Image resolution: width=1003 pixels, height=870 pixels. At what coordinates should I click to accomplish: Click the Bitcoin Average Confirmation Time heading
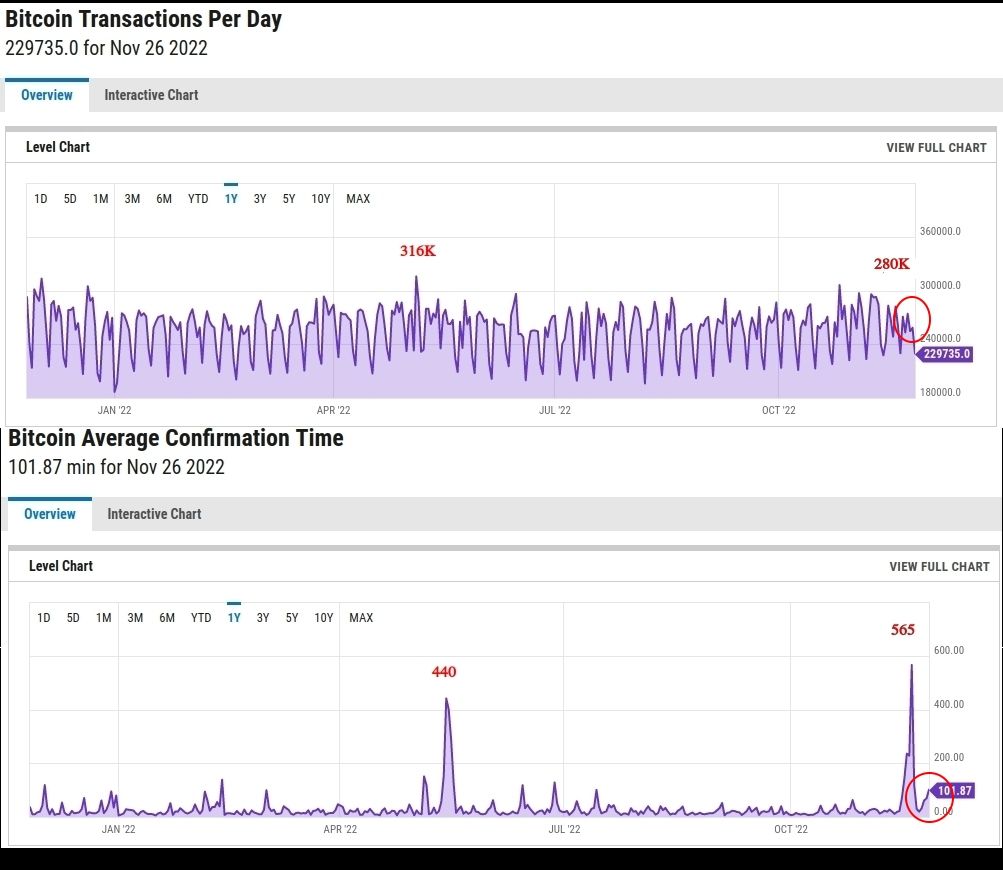(x=176, y=438)
